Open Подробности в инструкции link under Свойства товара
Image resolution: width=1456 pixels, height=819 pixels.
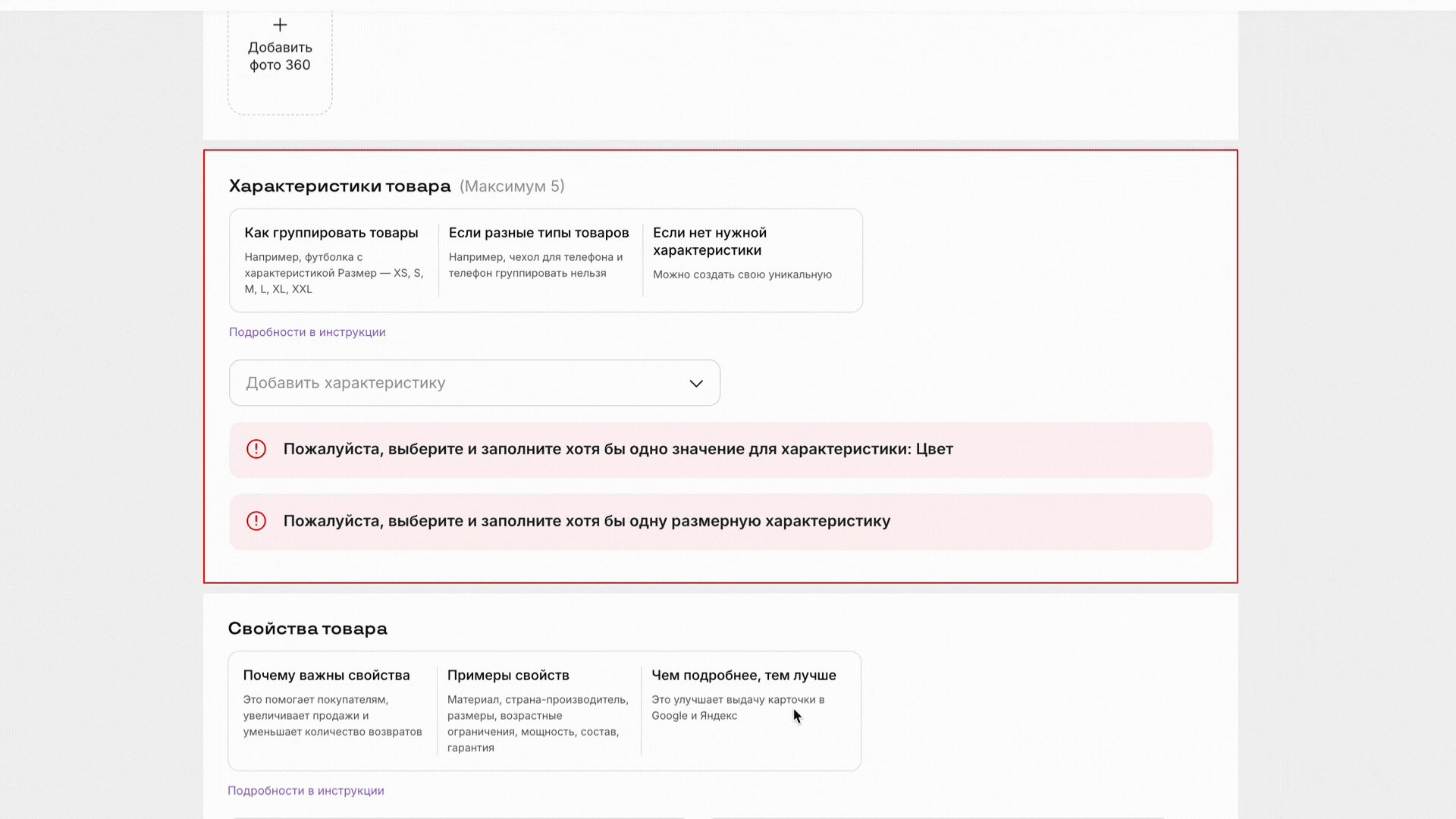coord(306,790)
